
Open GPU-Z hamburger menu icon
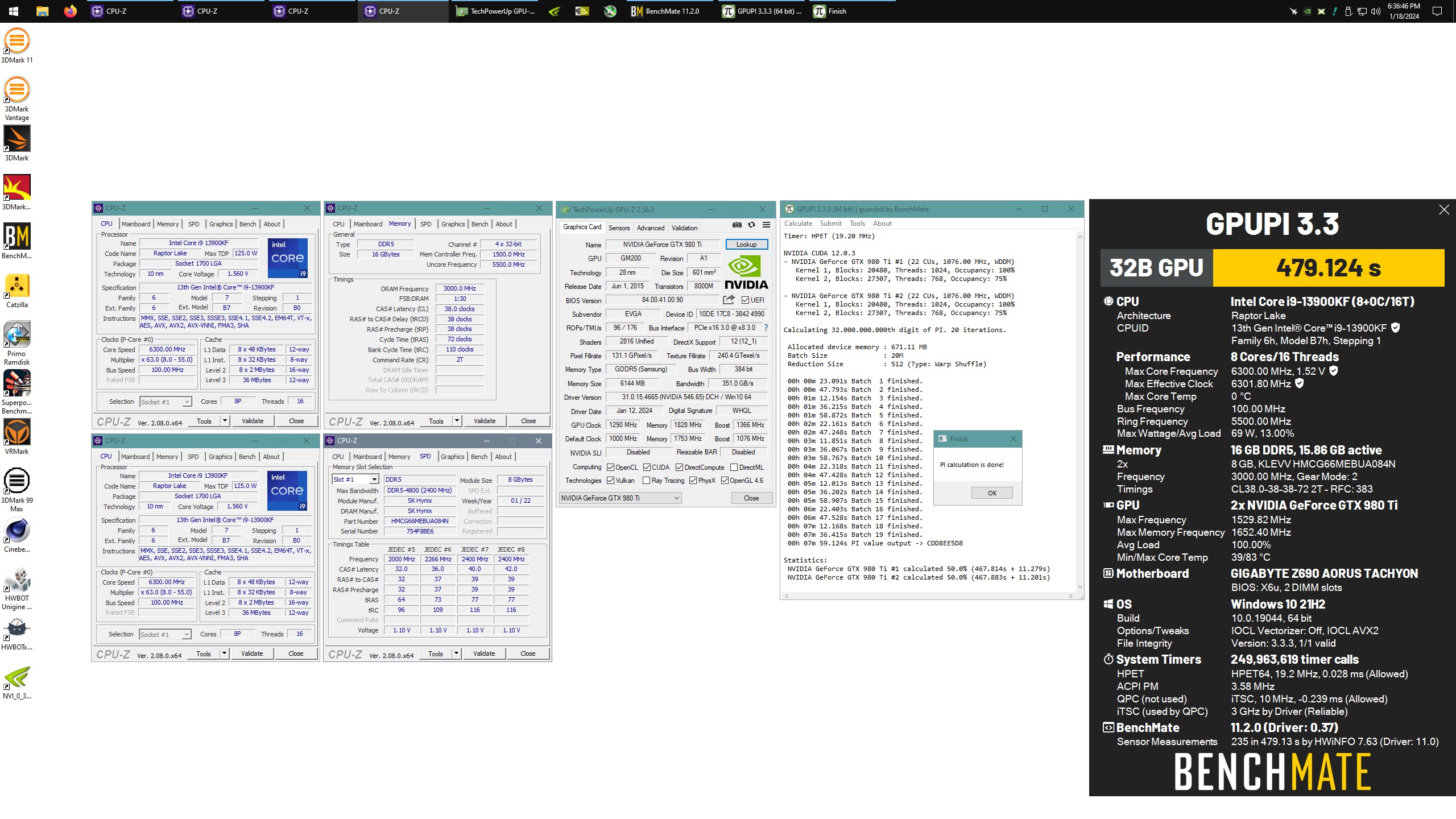click(x=766, y=225)
